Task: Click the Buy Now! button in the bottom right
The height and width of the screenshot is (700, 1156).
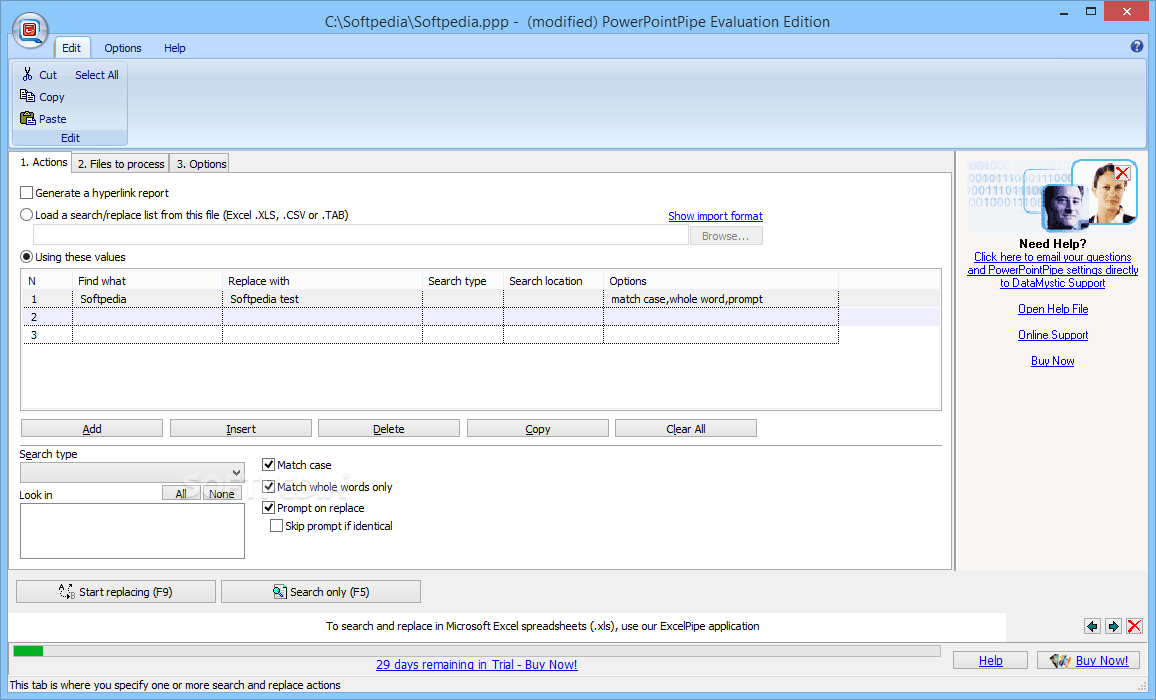Action: (1088, 660)
